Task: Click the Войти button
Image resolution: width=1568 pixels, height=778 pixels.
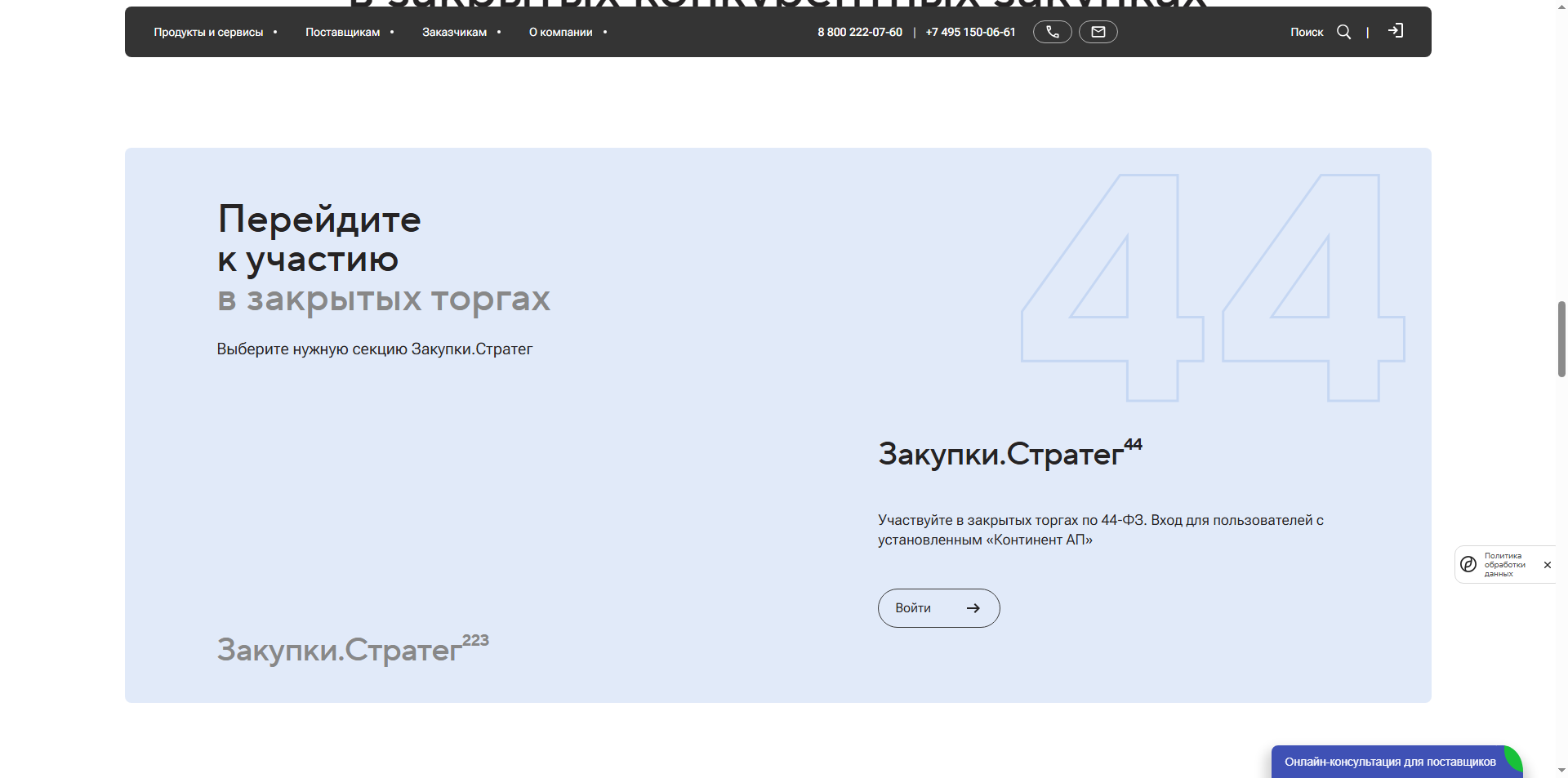Action: tap(938, 608)
